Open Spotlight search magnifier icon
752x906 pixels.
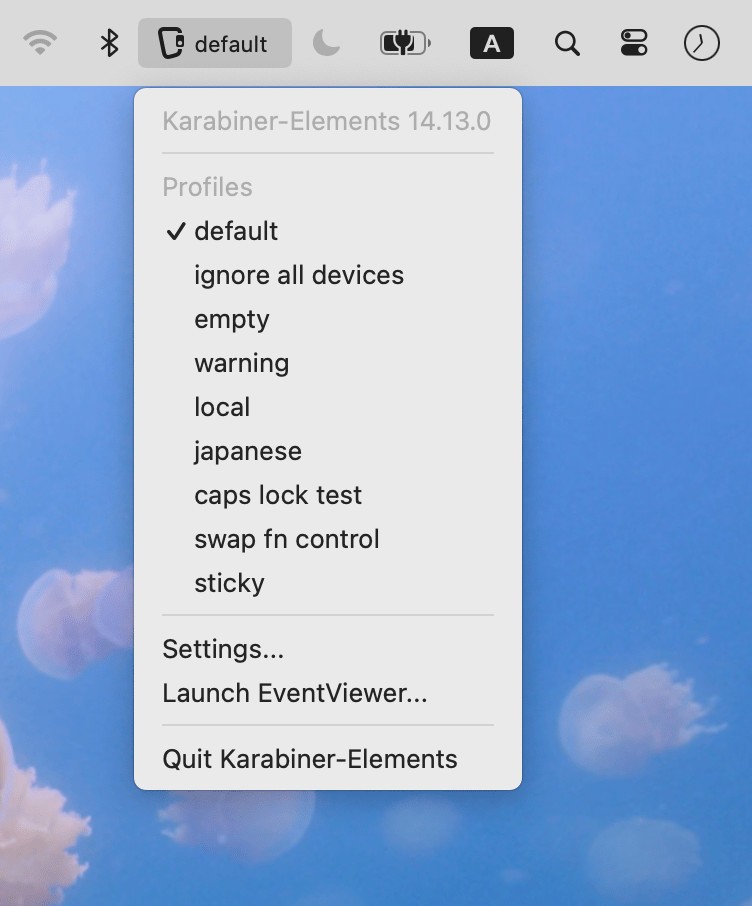pos(567,43)
